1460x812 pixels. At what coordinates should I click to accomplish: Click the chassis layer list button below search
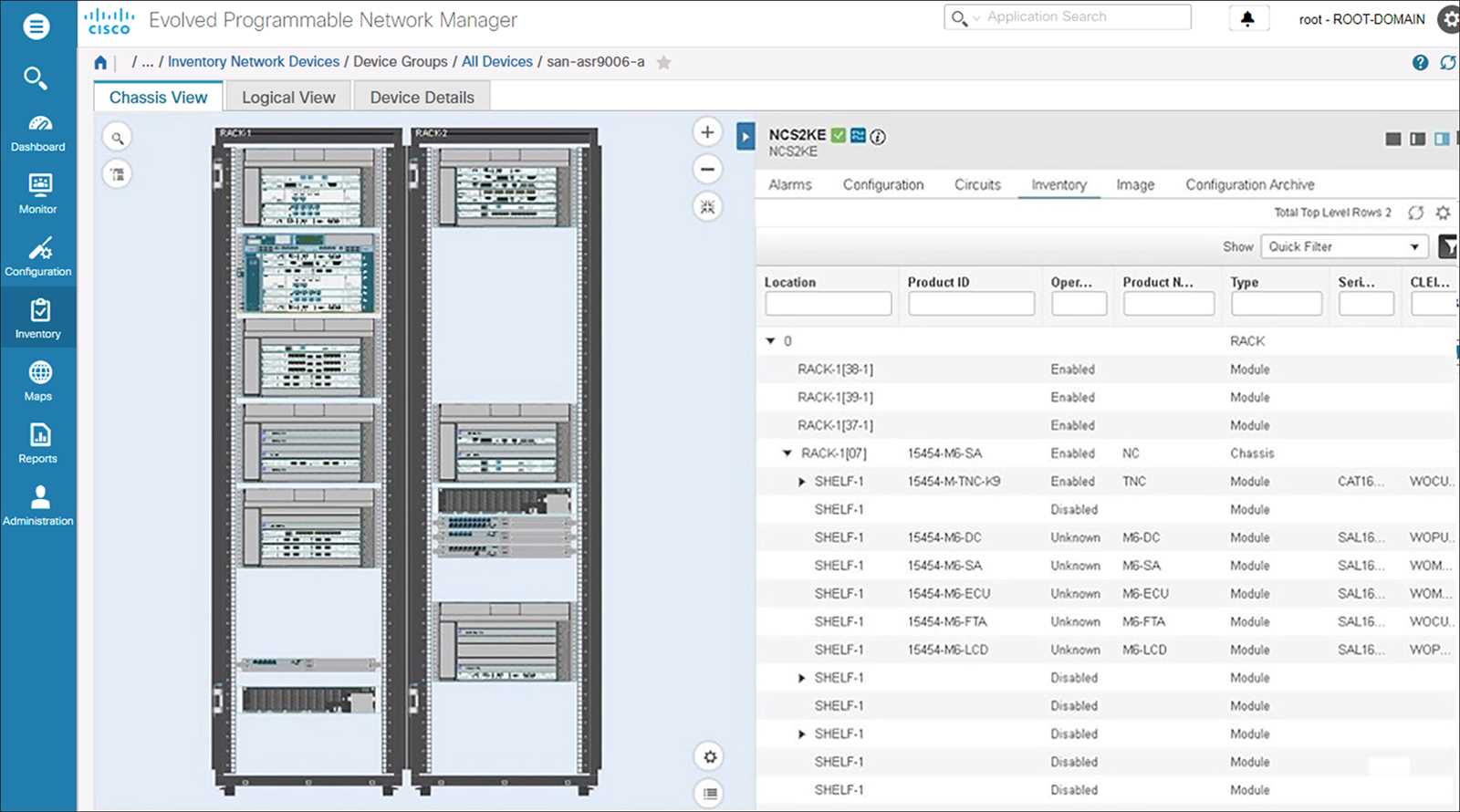[x=118, y=173]
